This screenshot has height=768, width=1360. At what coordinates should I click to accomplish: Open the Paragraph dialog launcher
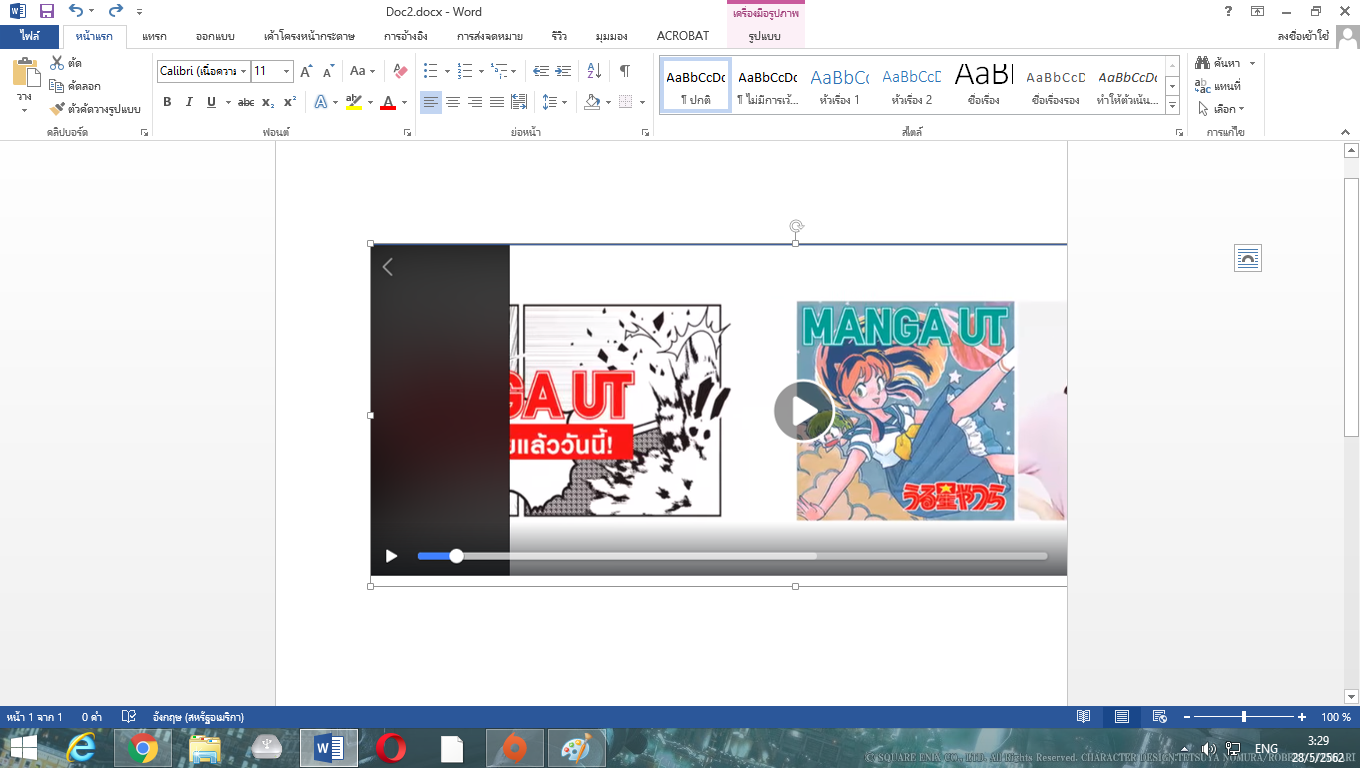click(647, 132)
